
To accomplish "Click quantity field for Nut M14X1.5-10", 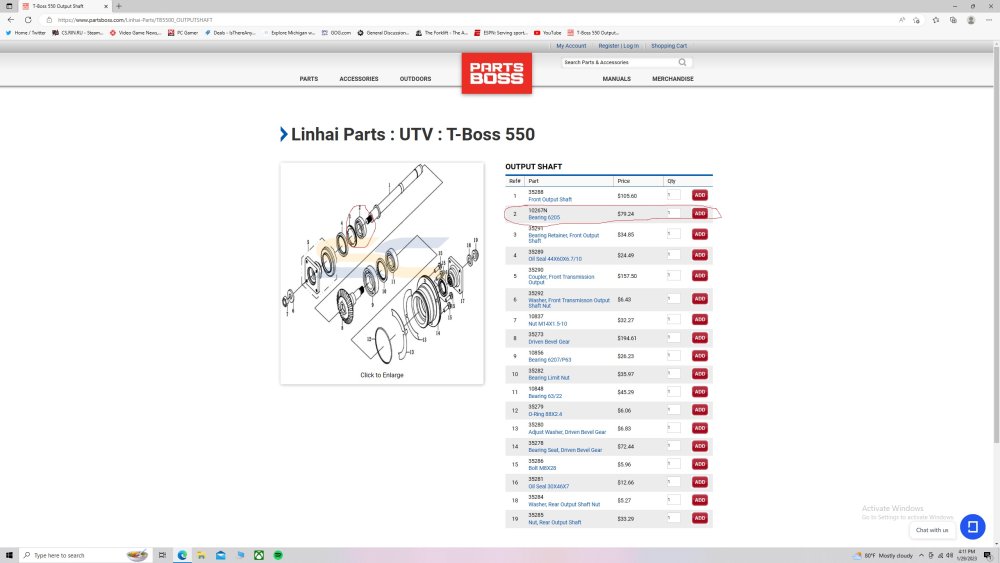I will [x=673, y=319].
